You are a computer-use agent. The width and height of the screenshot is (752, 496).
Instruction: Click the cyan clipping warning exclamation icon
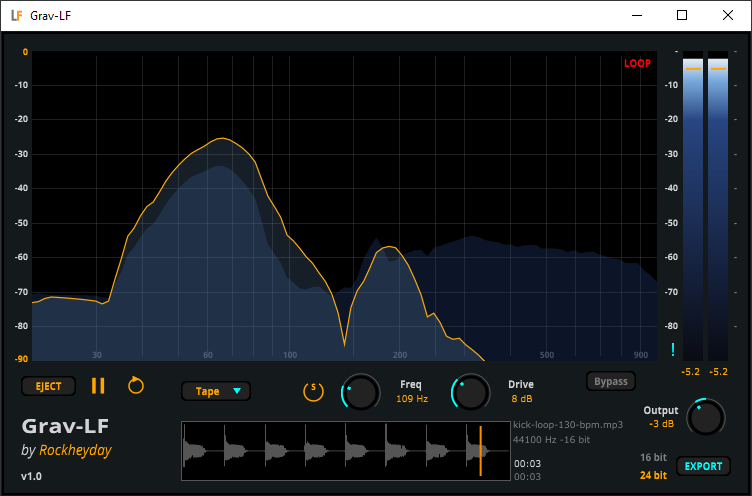(673, 350)
